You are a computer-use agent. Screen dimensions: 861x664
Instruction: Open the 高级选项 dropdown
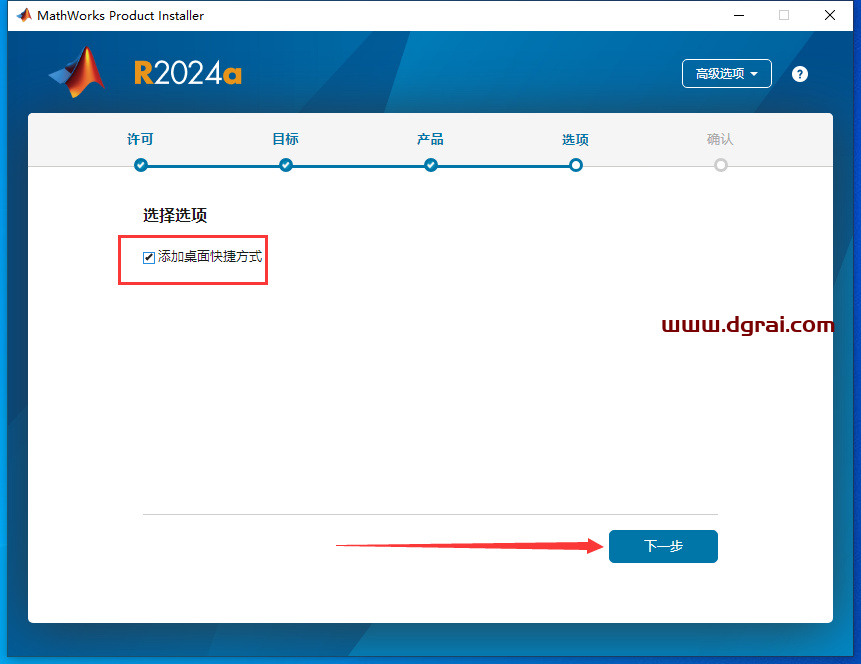726,74
